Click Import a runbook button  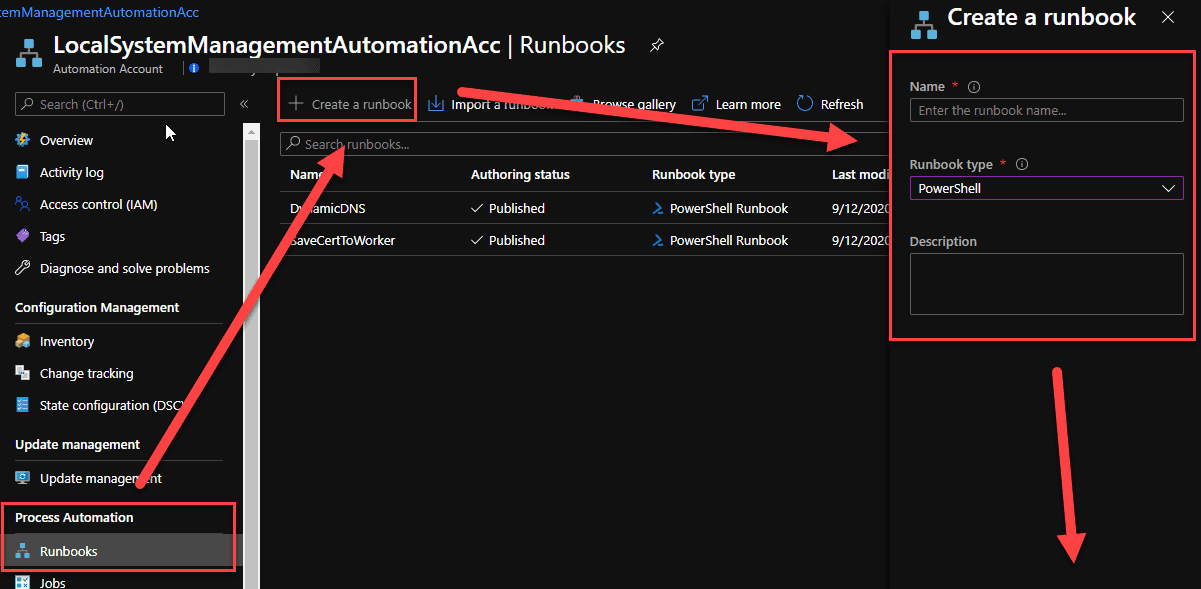point(490,104)
